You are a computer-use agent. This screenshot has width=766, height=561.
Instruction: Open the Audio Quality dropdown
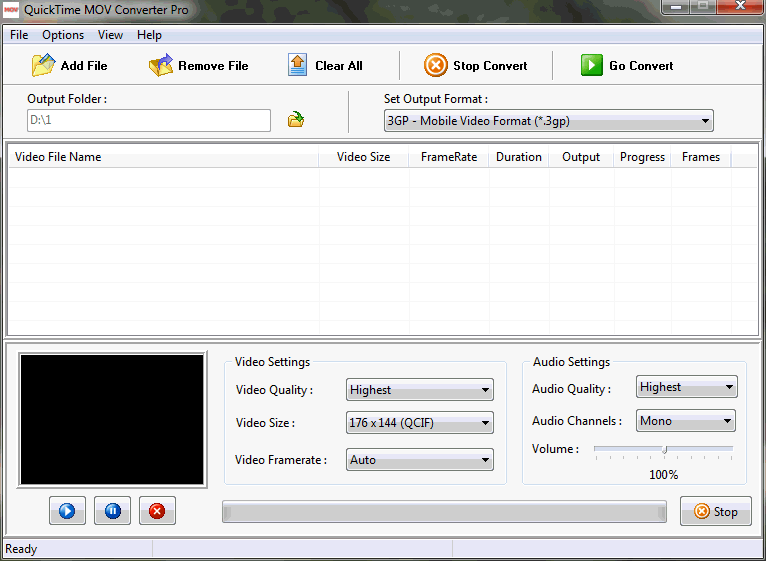[686, 387]
